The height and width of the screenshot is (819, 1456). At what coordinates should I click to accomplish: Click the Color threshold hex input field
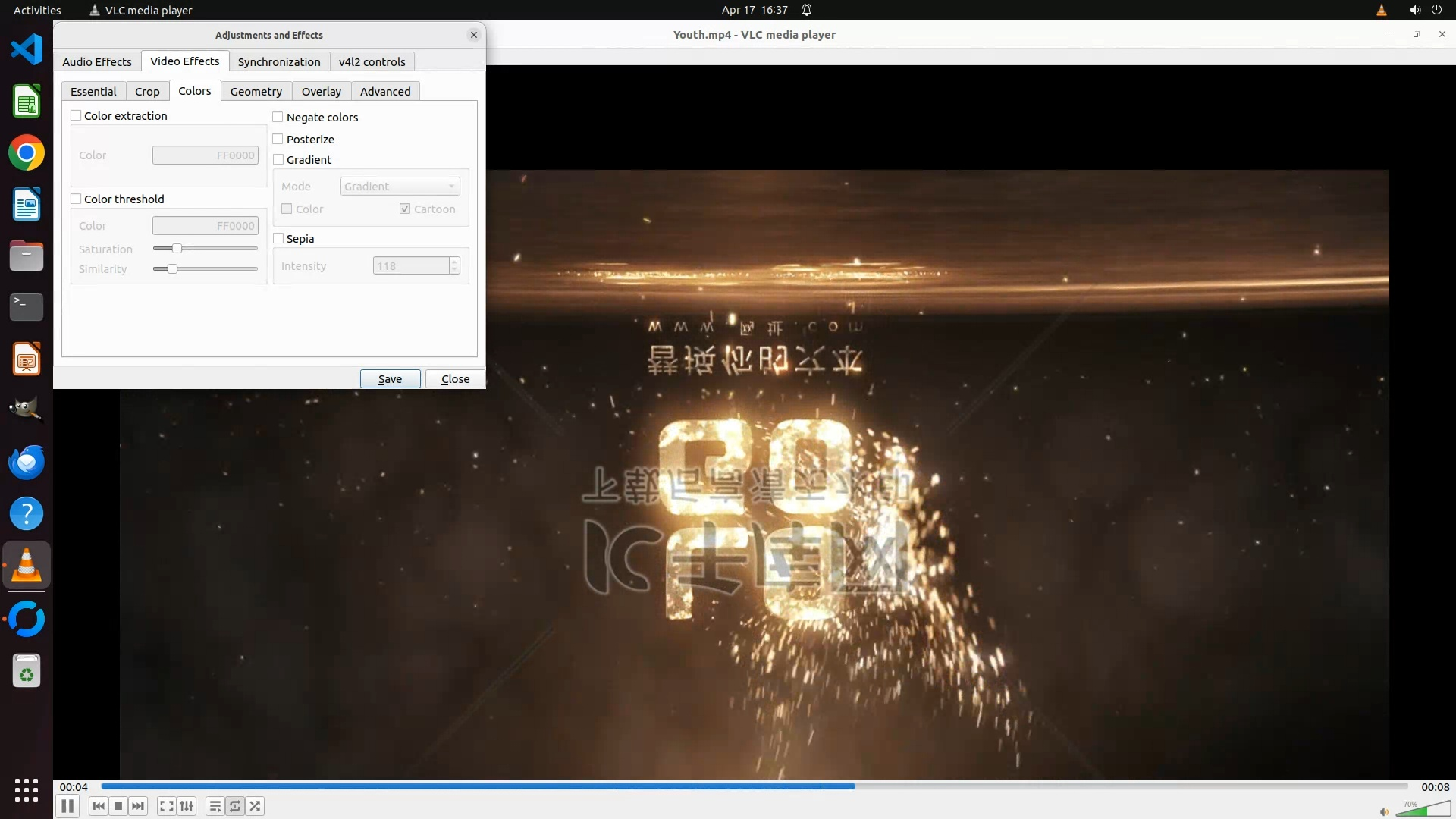(205, 226)
